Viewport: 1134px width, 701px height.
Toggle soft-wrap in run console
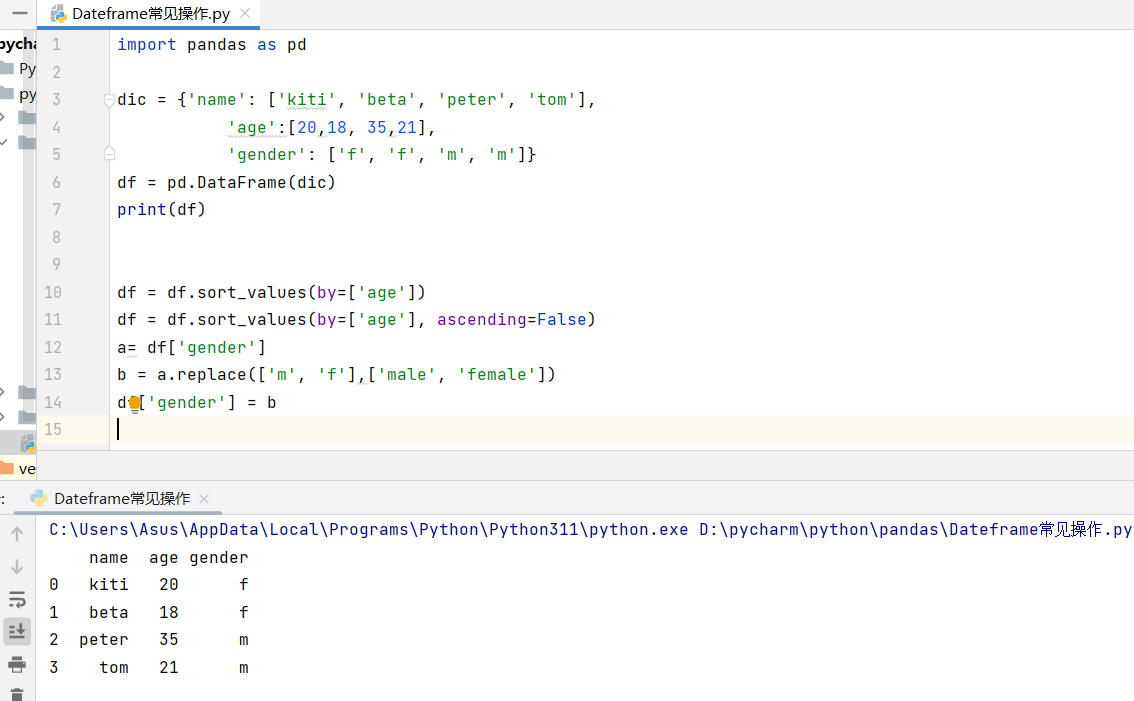[17, 599]
